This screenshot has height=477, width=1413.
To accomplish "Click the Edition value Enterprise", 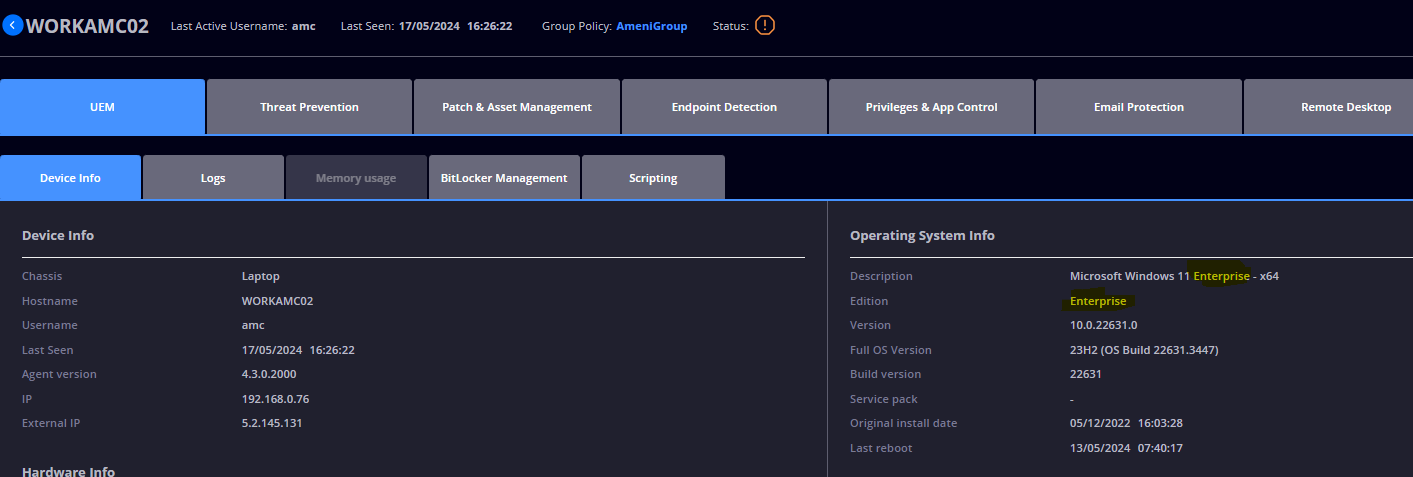I will coord(1098,301).
